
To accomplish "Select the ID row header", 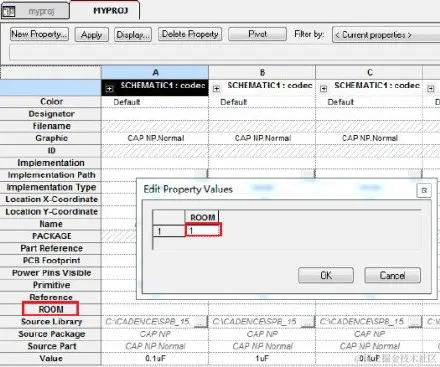I will coord(51,151).
